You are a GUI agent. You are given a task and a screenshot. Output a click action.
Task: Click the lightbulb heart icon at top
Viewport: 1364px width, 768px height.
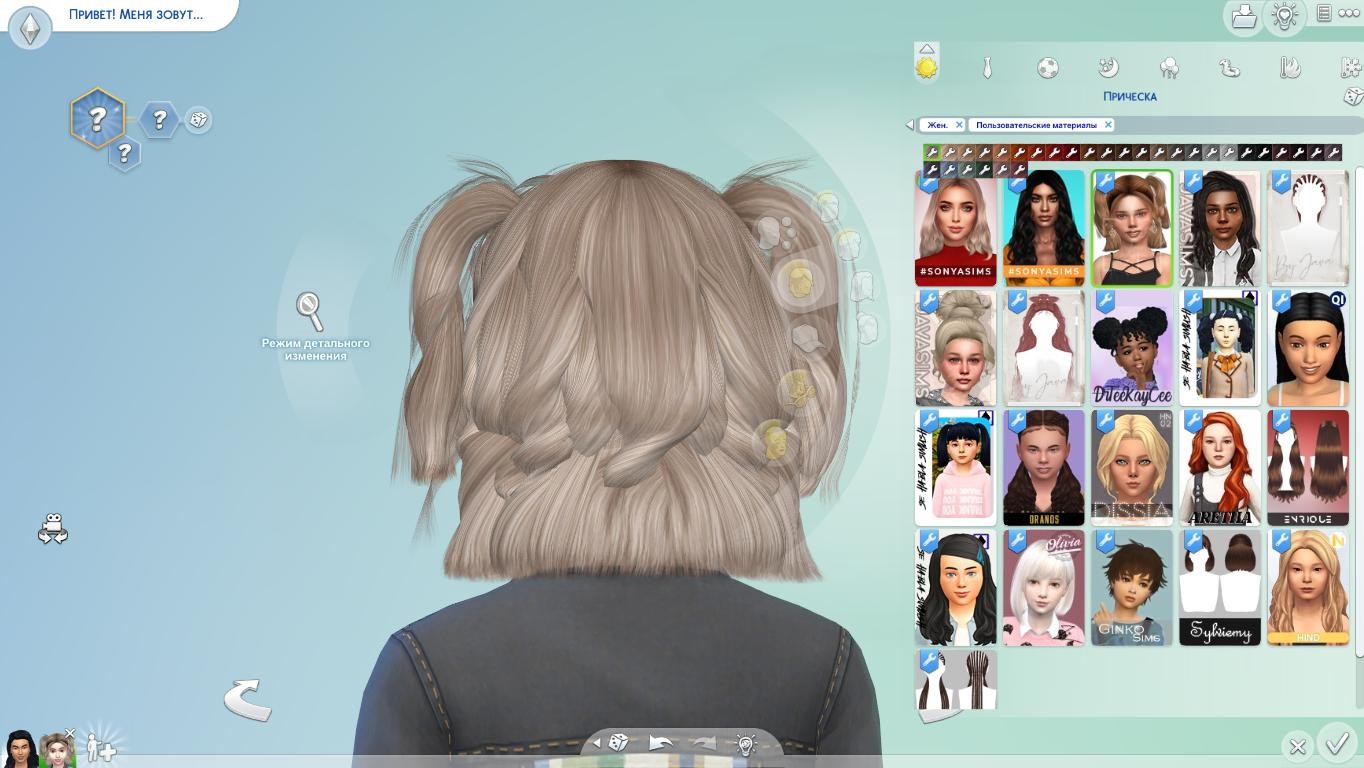click(x=1284, y=16)
